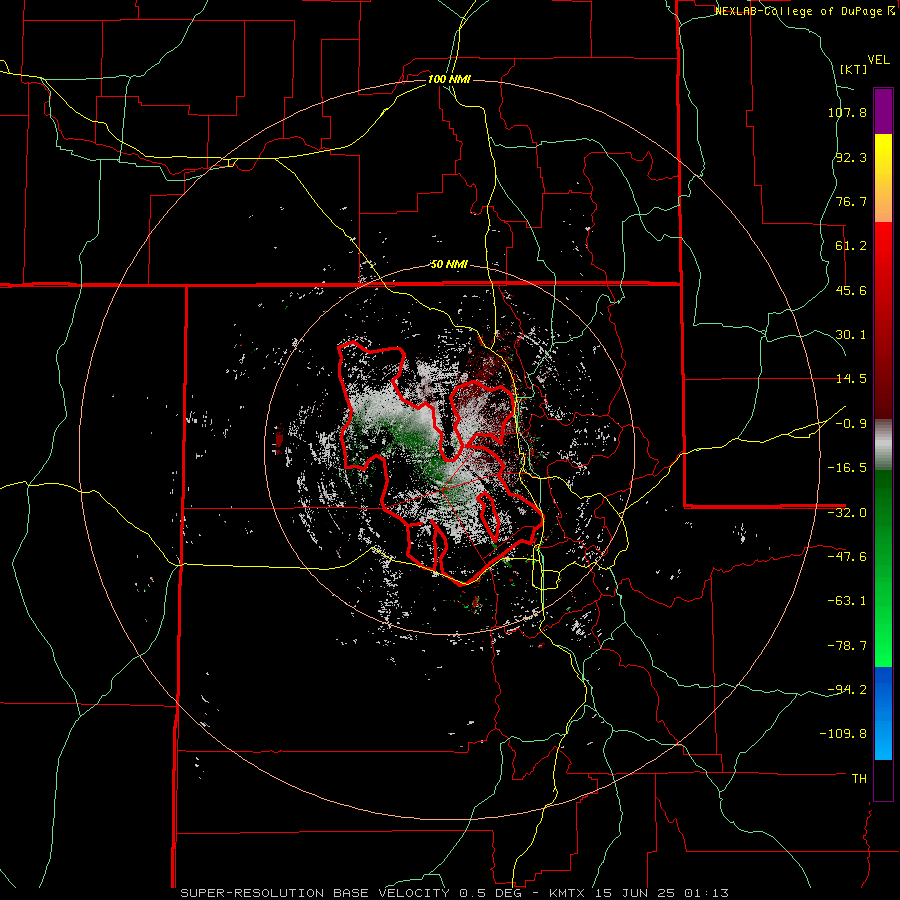Select the 30.1 scale value
The width and height of the screenshot is (900, 900).
coord(851,335)
